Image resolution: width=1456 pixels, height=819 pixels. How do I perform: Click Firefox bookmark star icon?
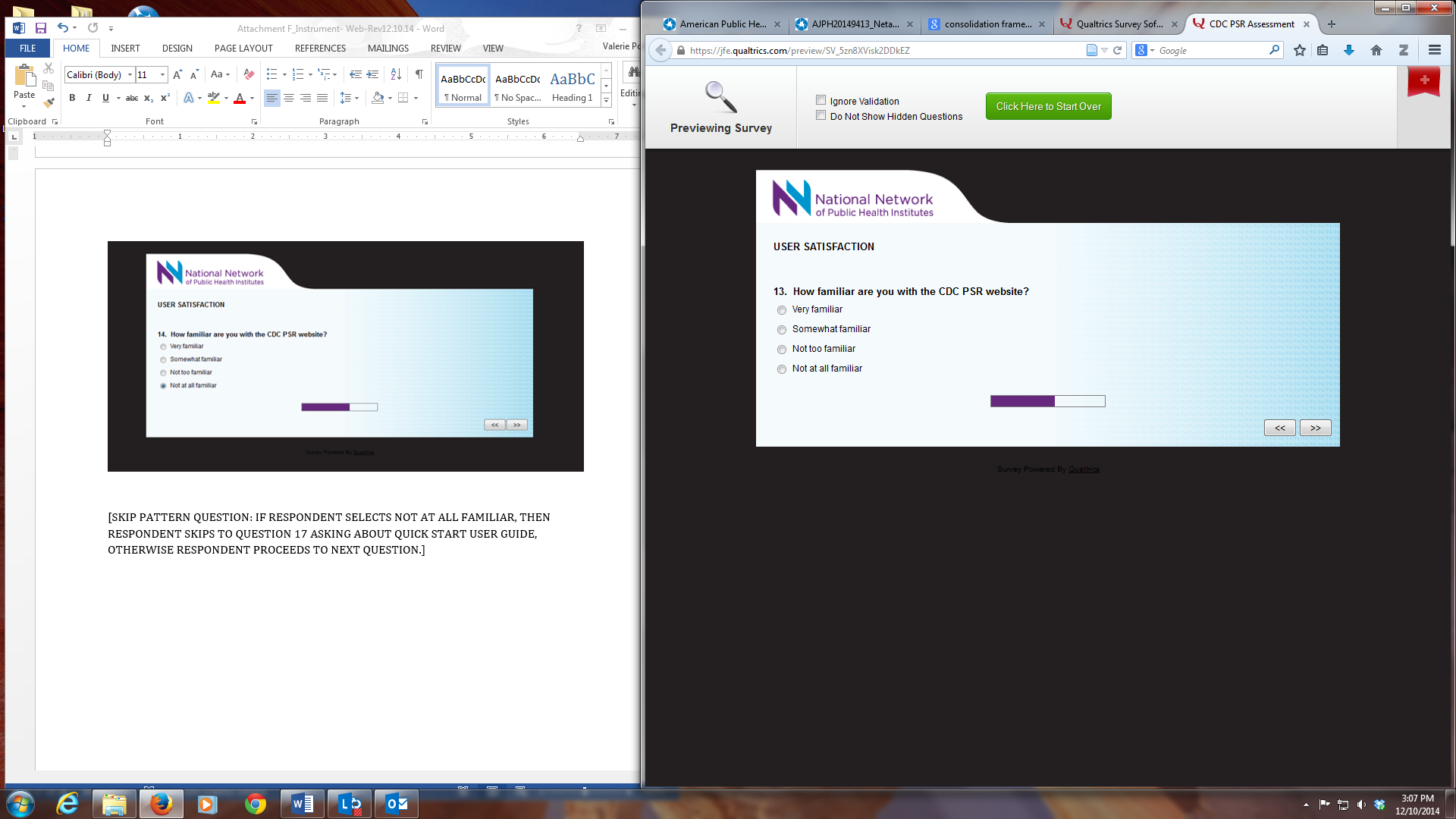pyautogui.click(x=1300, y=50)
